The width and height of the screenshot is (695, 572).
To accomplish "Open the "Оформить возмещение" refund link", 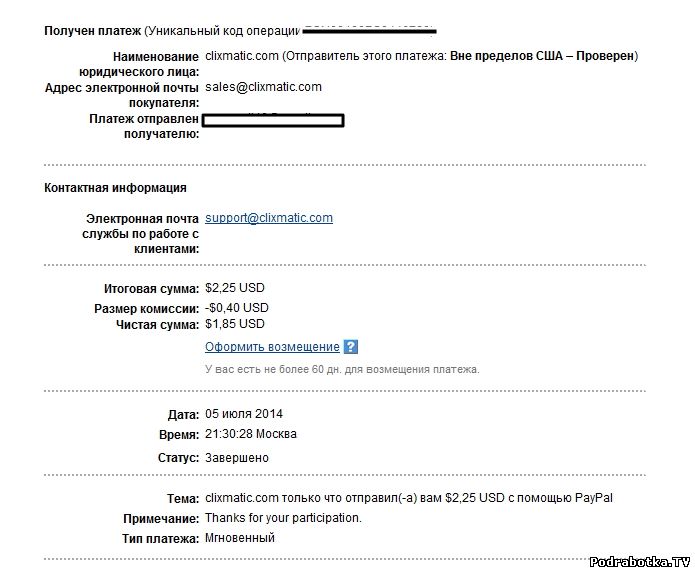I will 272,347.
